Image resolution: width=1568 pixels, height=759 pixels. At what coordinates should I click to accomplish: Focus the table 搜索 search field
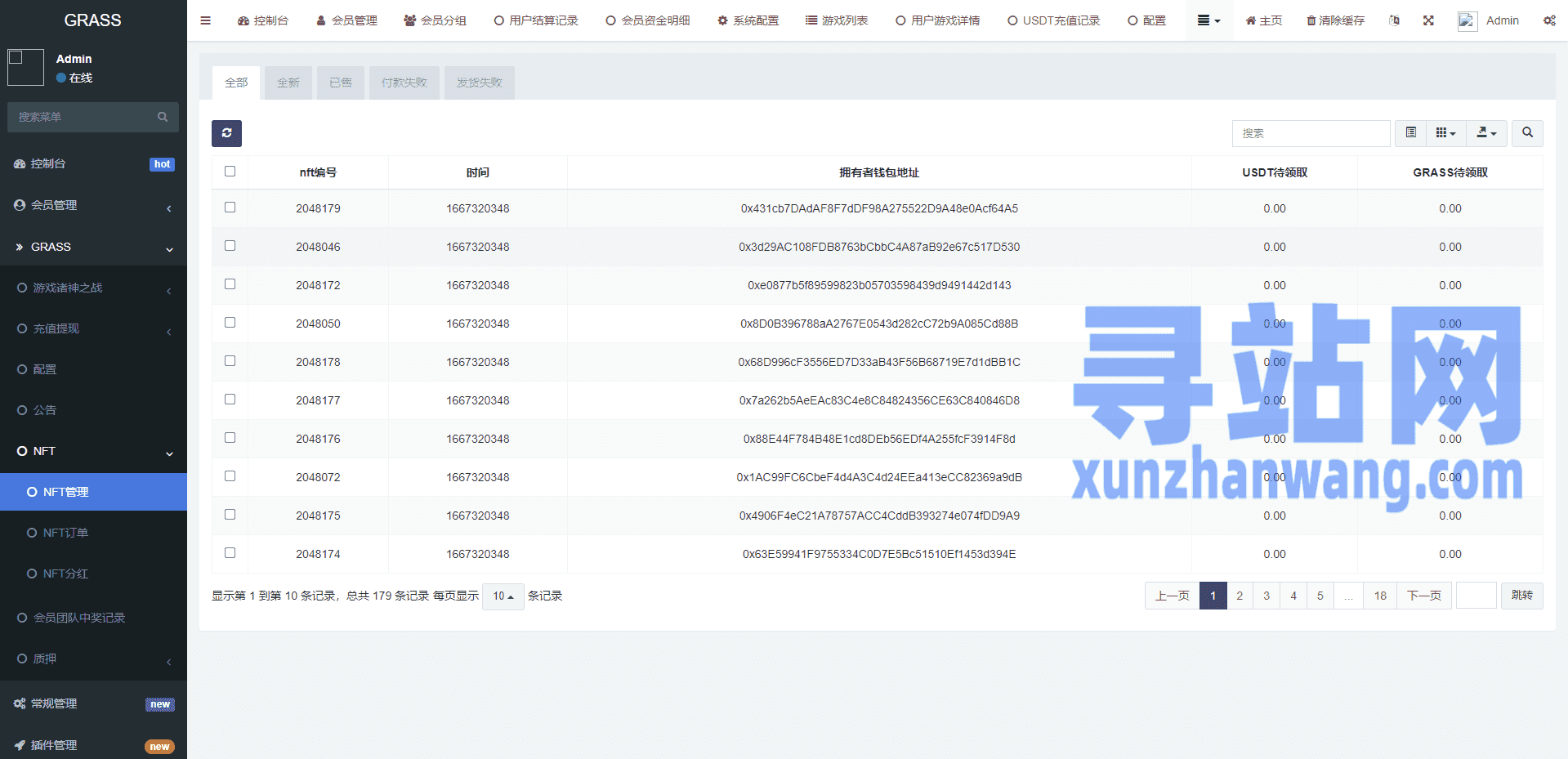pyautogui.click(x=1311, y=133)
